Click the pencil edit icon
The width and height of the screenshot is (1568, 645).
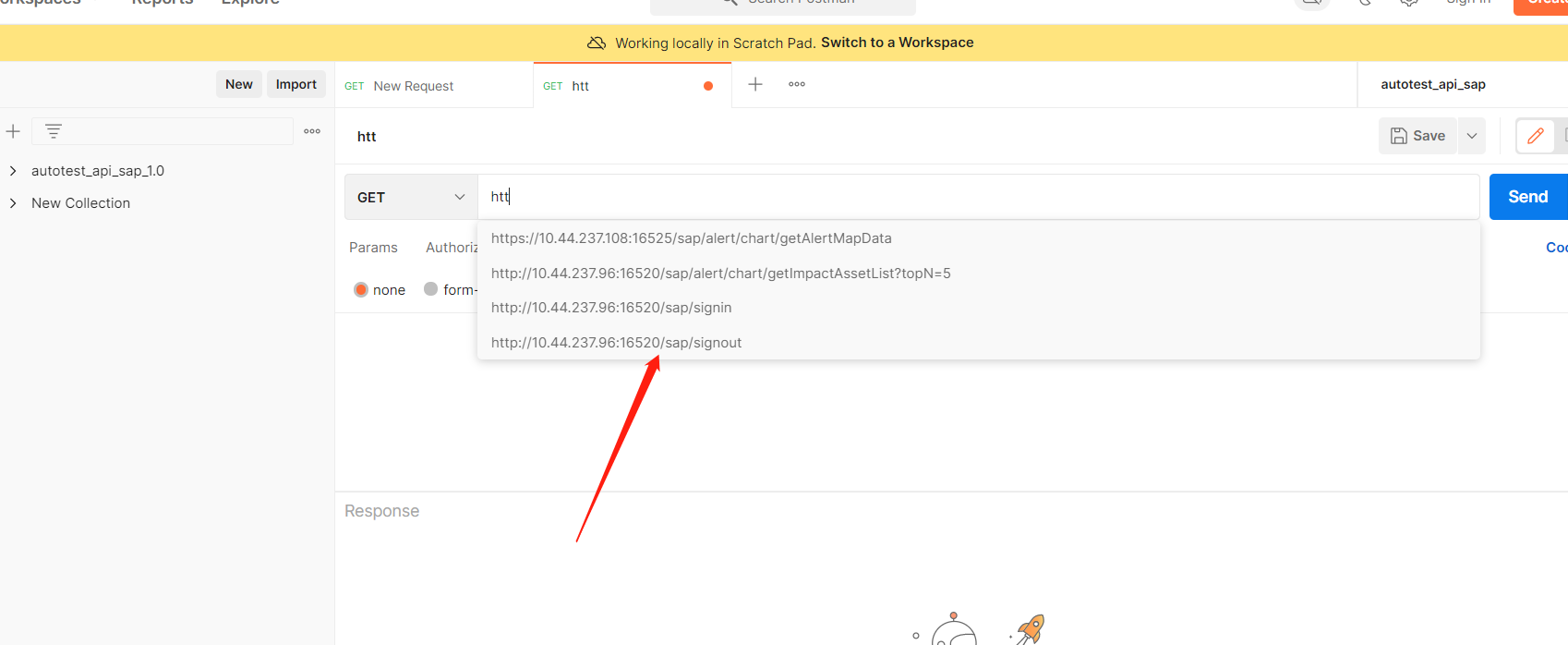1536,136
